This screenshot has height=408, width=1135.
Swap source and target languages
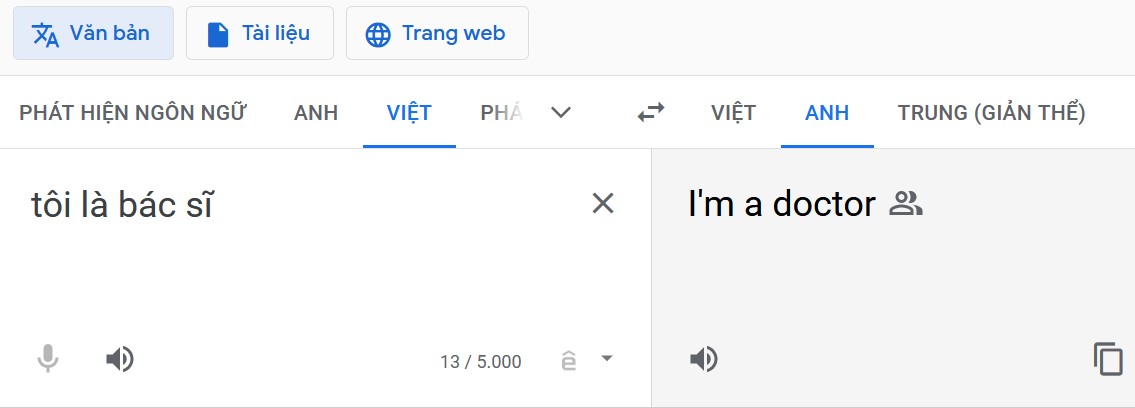point(650,112)
